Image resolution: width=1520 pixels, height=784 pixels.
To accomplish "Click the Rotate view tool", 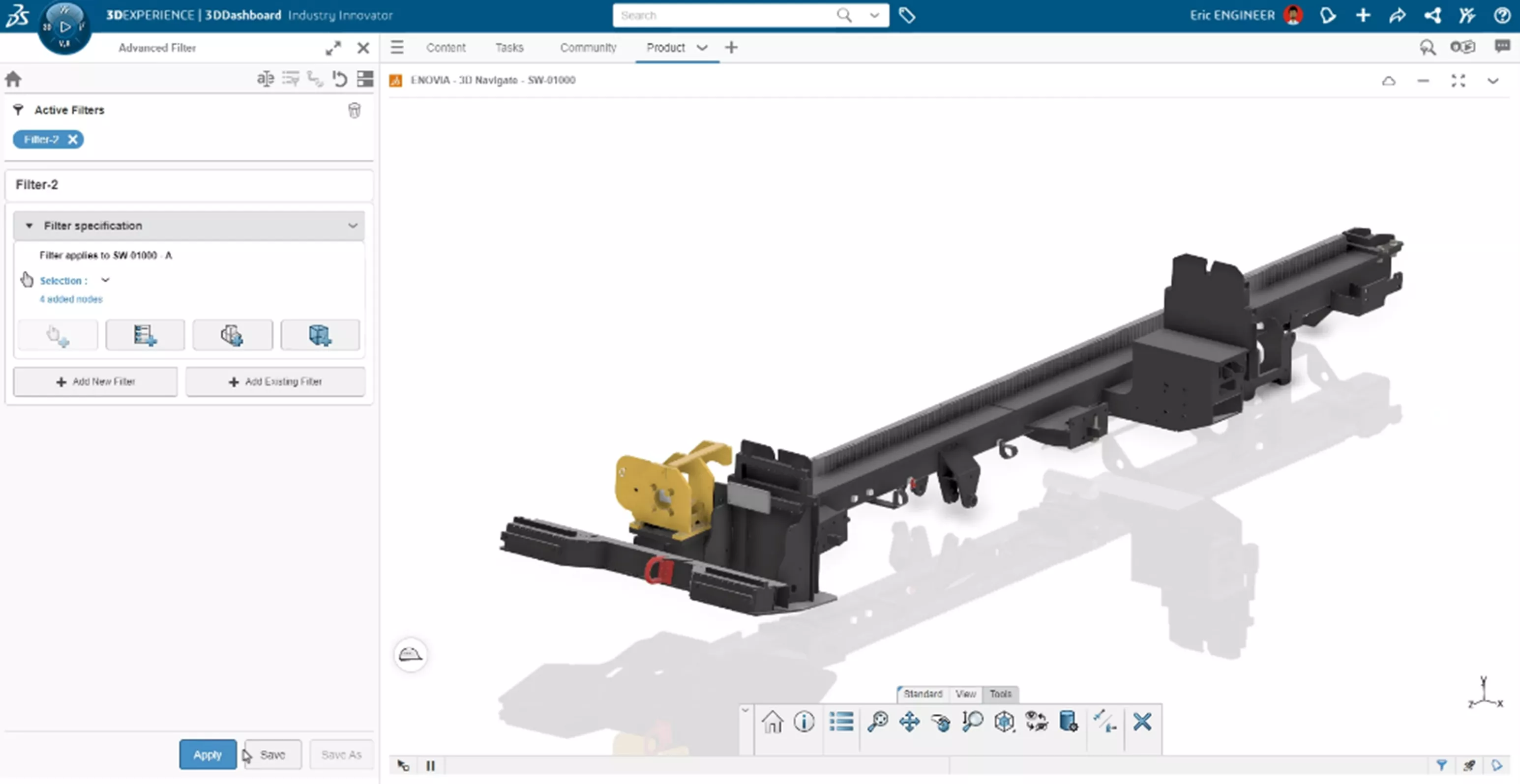I will tap(941, 722).
